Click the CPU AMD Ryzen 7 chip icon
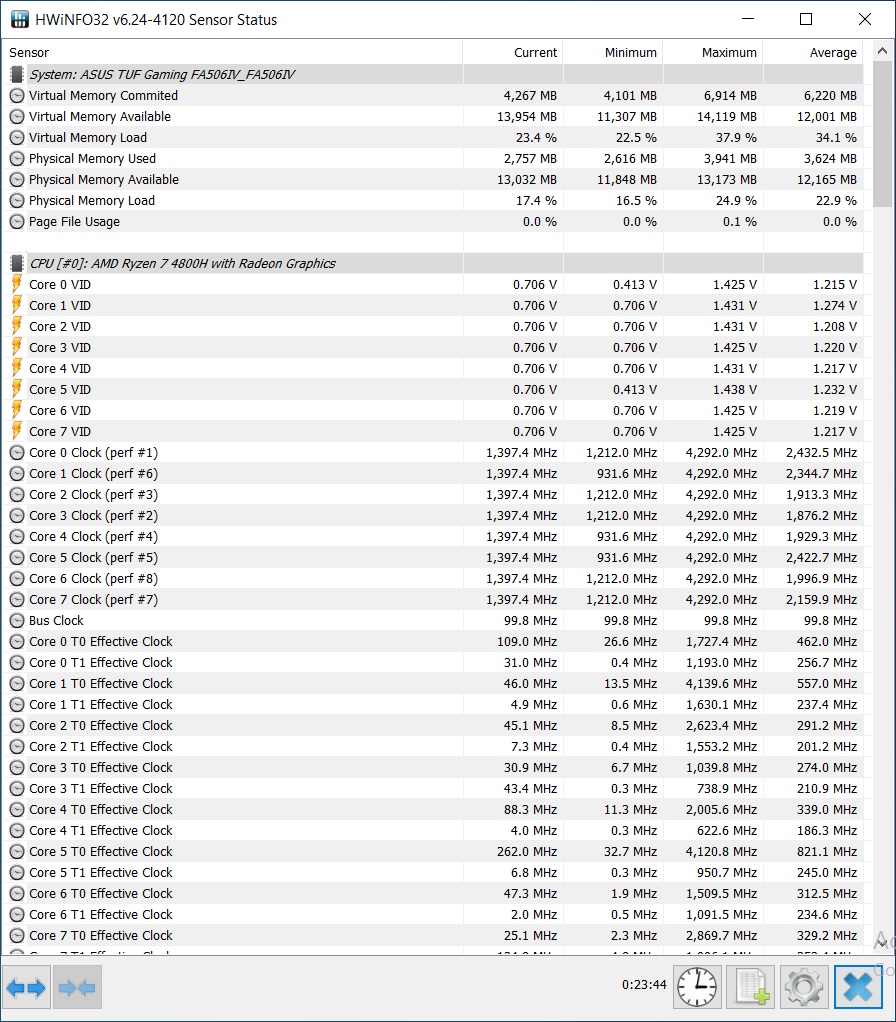This screenshot has height=1022, width=896. pos(17,263)
